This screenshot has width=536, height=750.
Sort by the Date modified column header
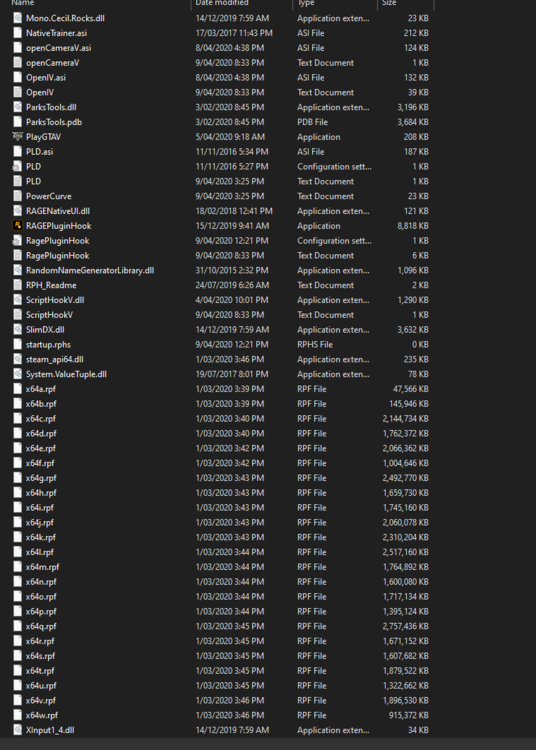click(222, 3)
